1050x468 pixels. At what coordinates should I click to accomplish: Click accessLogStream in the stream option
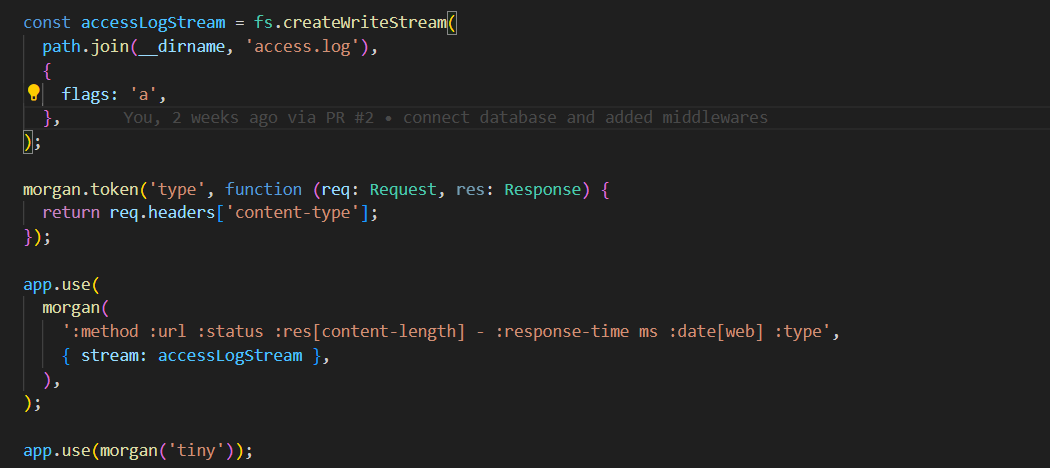coord(230,356)
